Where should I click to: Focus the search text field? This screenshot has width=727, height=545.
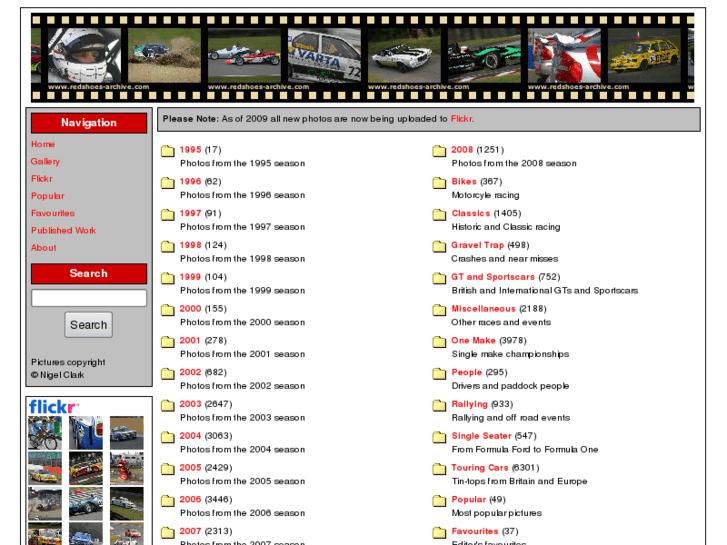pyautogui.click(x=89, y=298)
